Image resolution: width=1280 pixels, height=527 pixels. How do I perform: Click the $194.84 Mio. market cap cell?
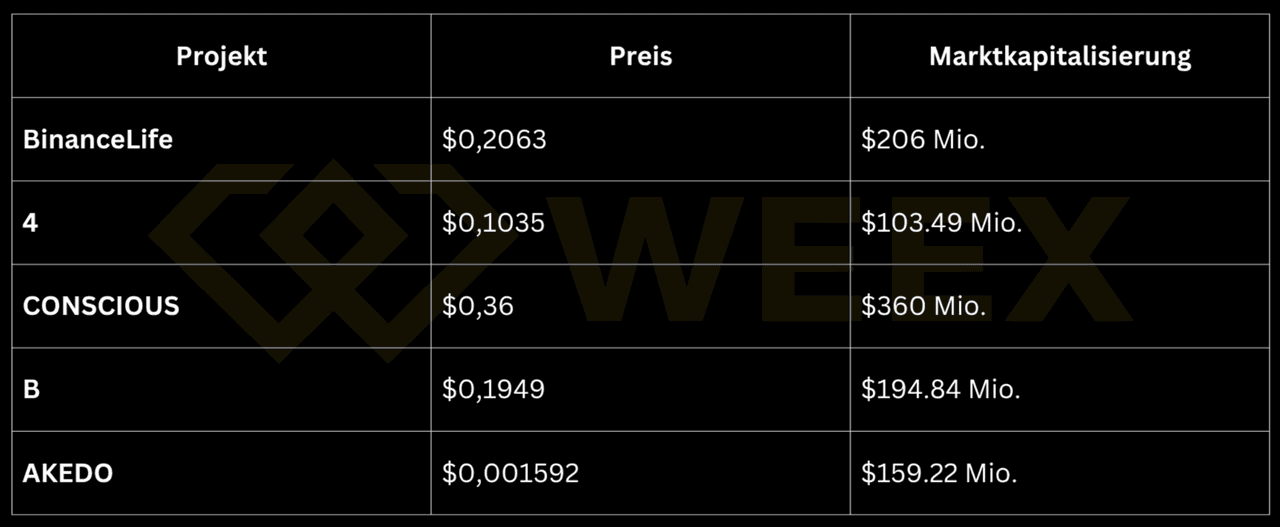[940, 388]
